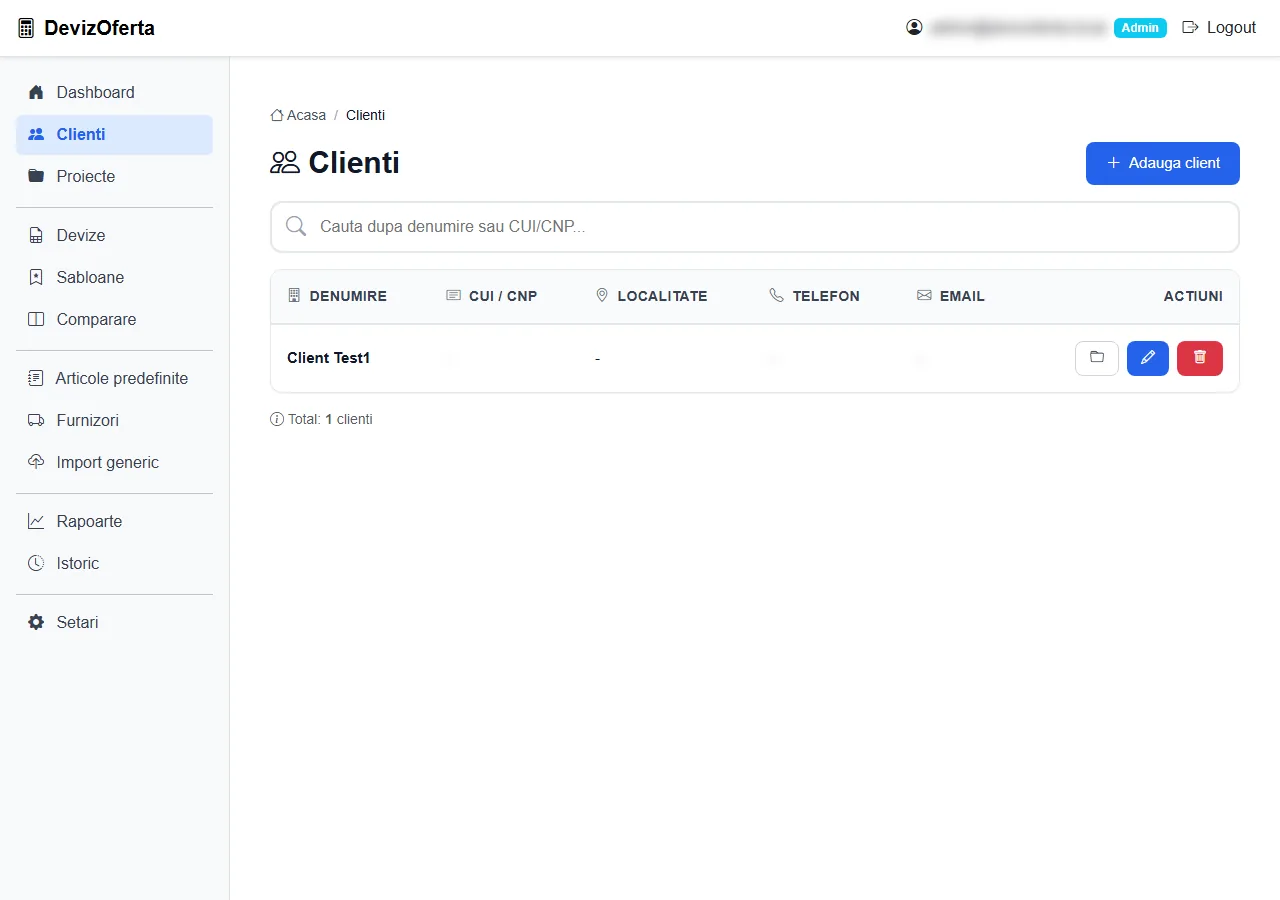Screen dimensions: 1280x900
Task: Open Dashboard from the sidebar
Action: click(114, 92)
